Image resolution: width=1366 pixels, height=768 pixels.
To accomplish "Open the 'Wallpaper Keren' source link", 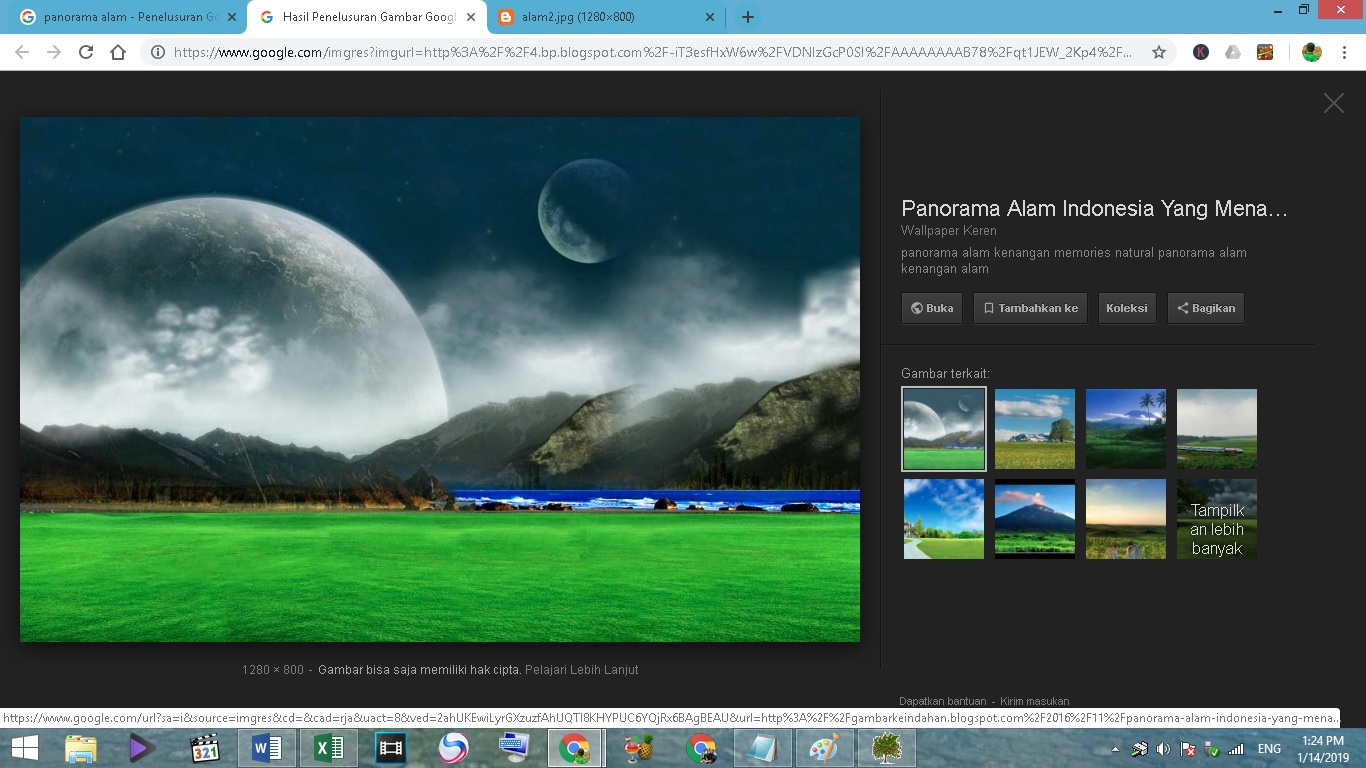I will [949, 231].
